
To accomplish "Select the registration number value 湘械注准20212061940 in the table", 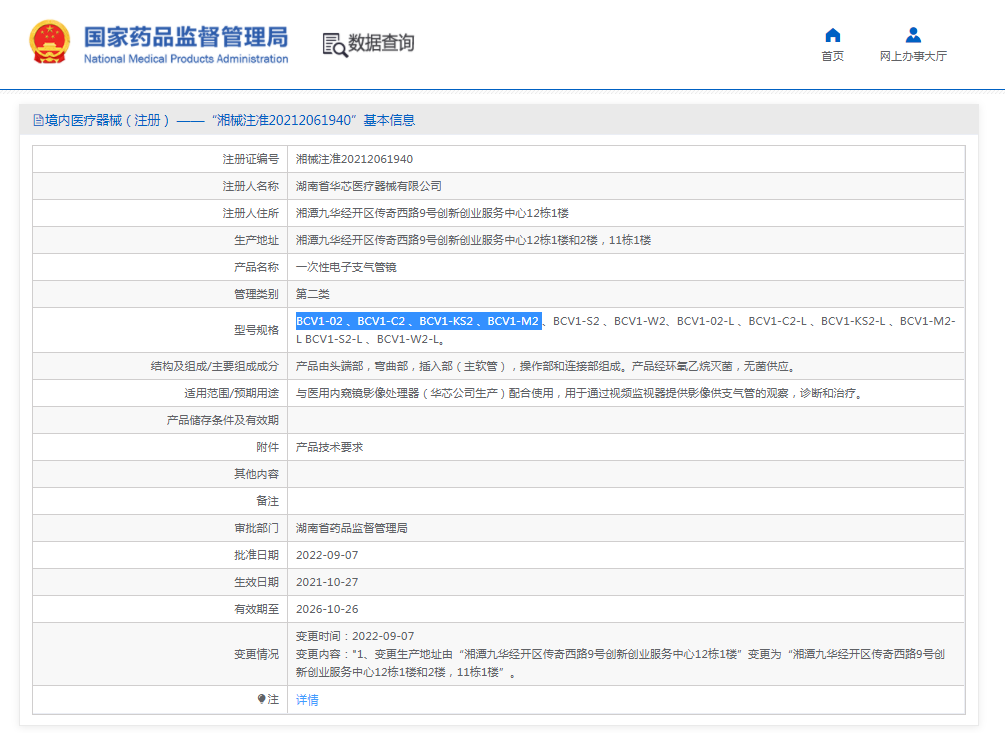I will [x=354, y=159].
